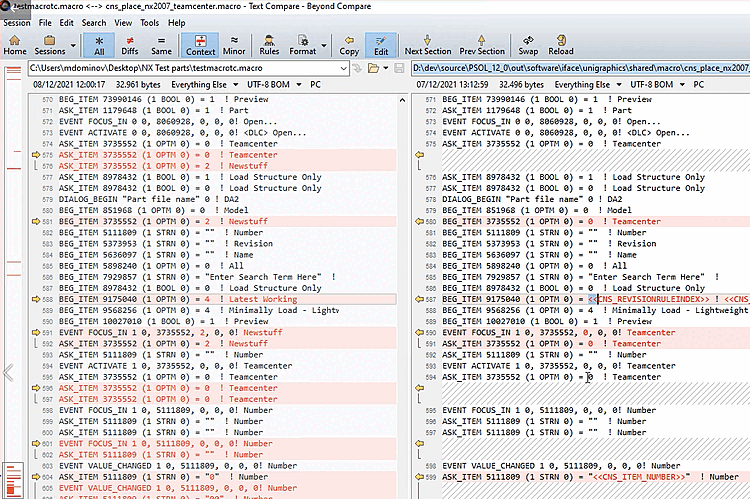Screen dimensions: 750x499
Task: Reload the compared files
Action: (560, 44)
